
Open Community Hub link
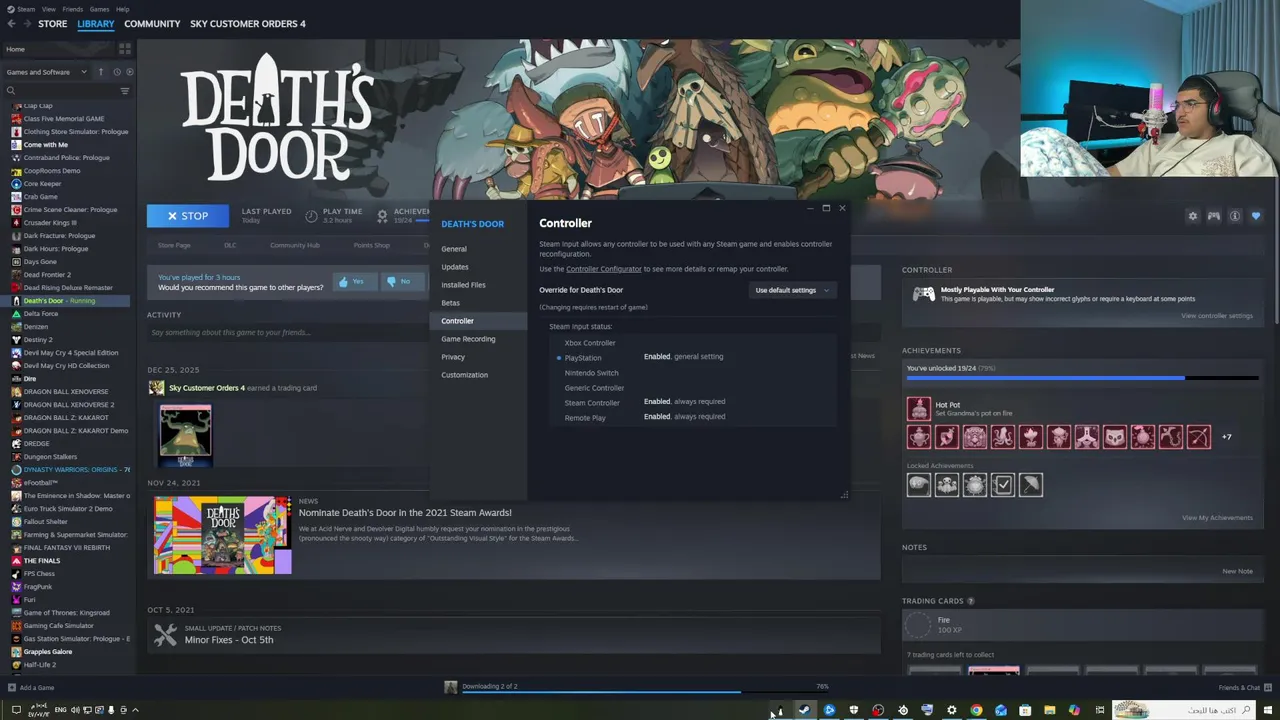pyautogui.click(x=294, y=245)
